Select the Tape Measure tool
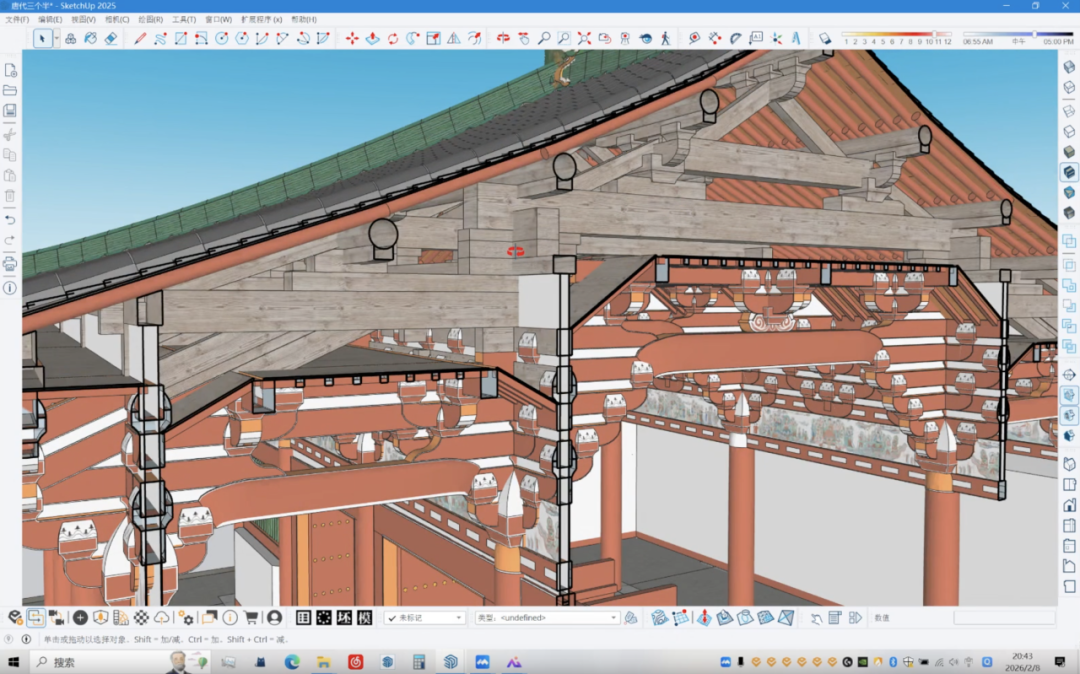 [x=694, y=39]
